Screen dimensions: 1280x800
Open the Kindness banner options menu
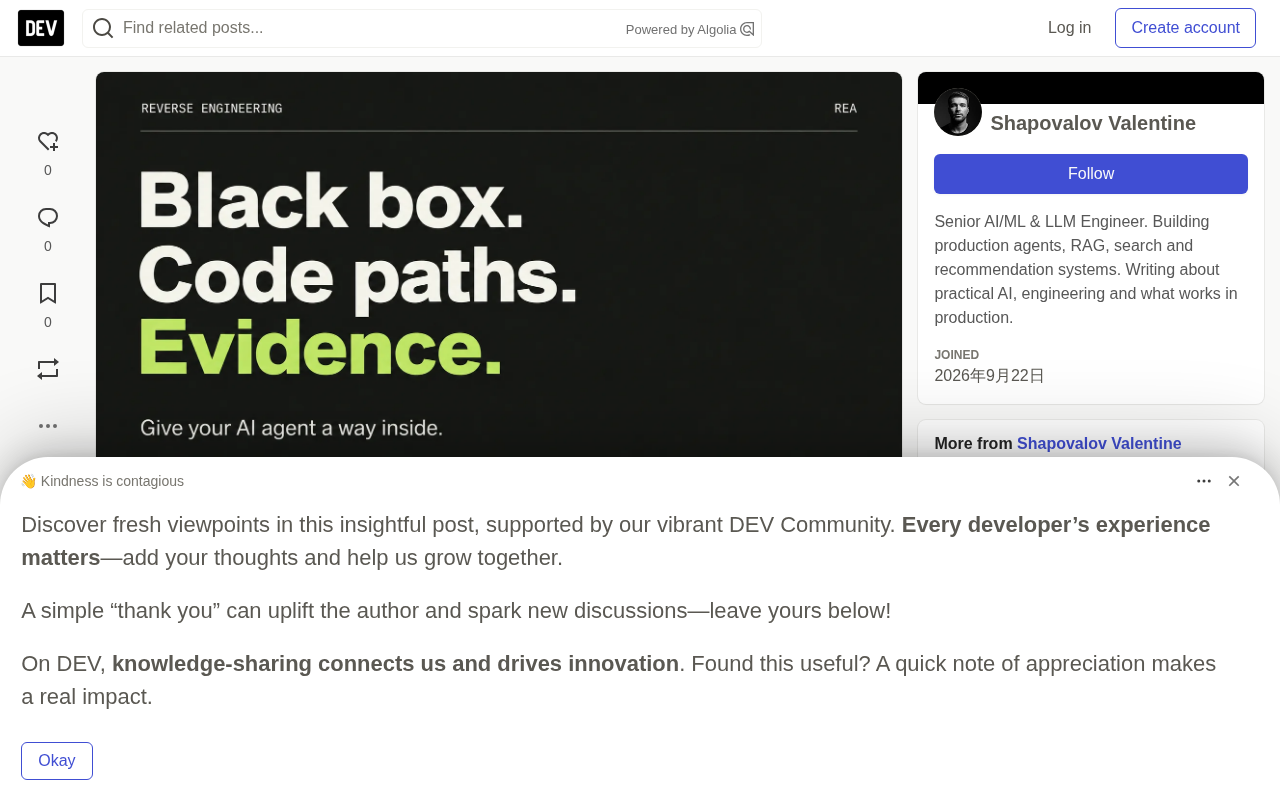[1204, 481]
